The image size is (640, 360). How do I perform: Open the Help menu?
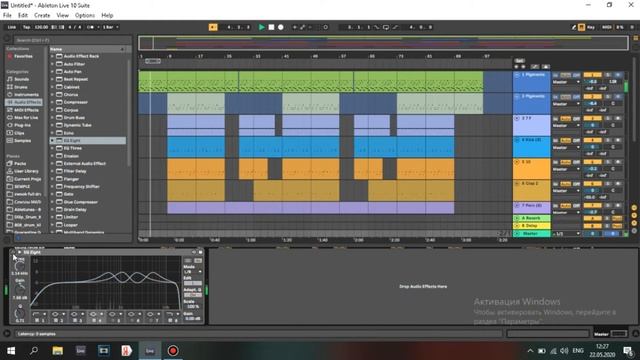pyautogui.click(x=107, y=15)
